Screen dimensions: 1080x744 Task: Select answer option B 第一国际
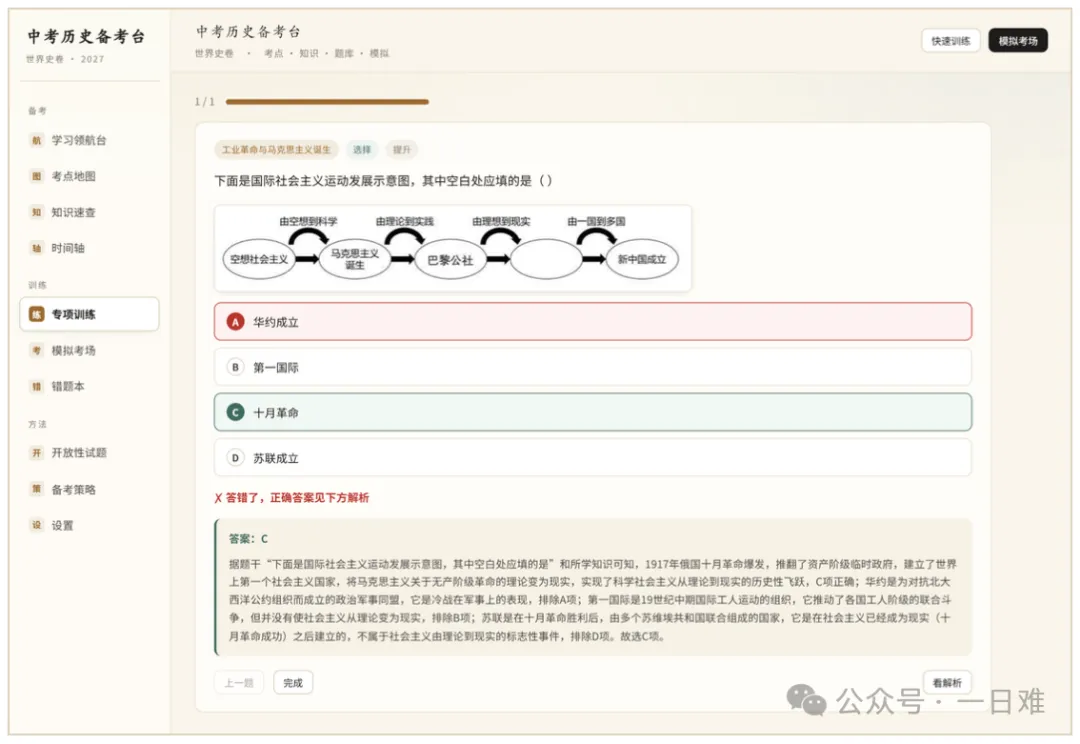593,367
